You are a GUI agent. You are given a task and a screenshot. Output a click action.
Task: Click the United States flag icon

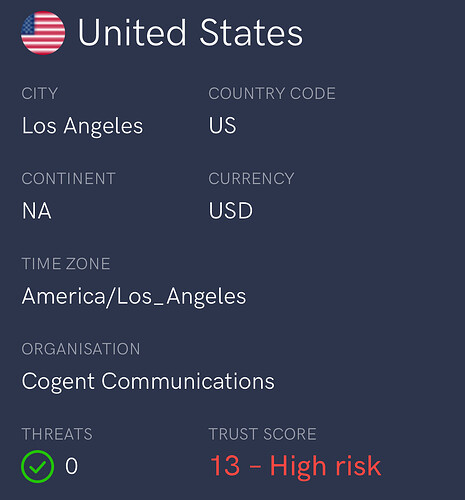[x=43, y=33]
